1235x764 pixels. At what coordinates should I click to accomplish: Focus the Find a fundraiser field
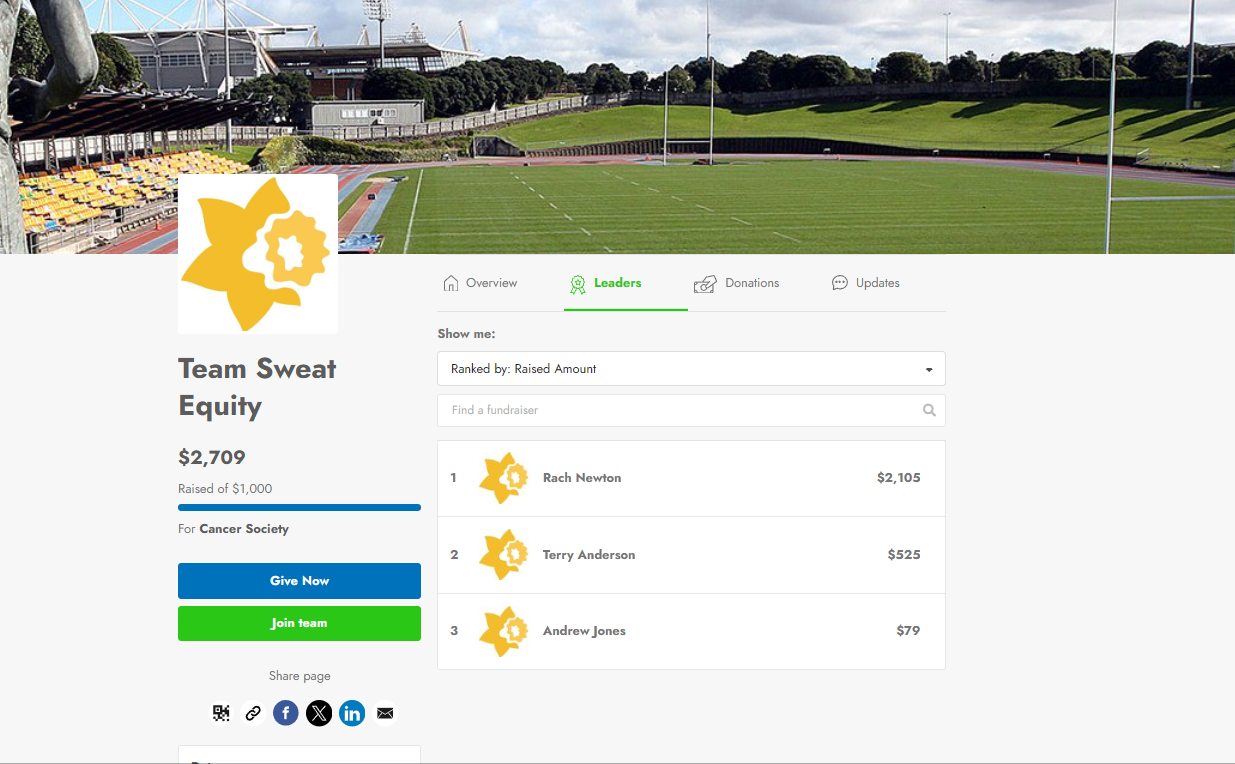coord(691,410)
